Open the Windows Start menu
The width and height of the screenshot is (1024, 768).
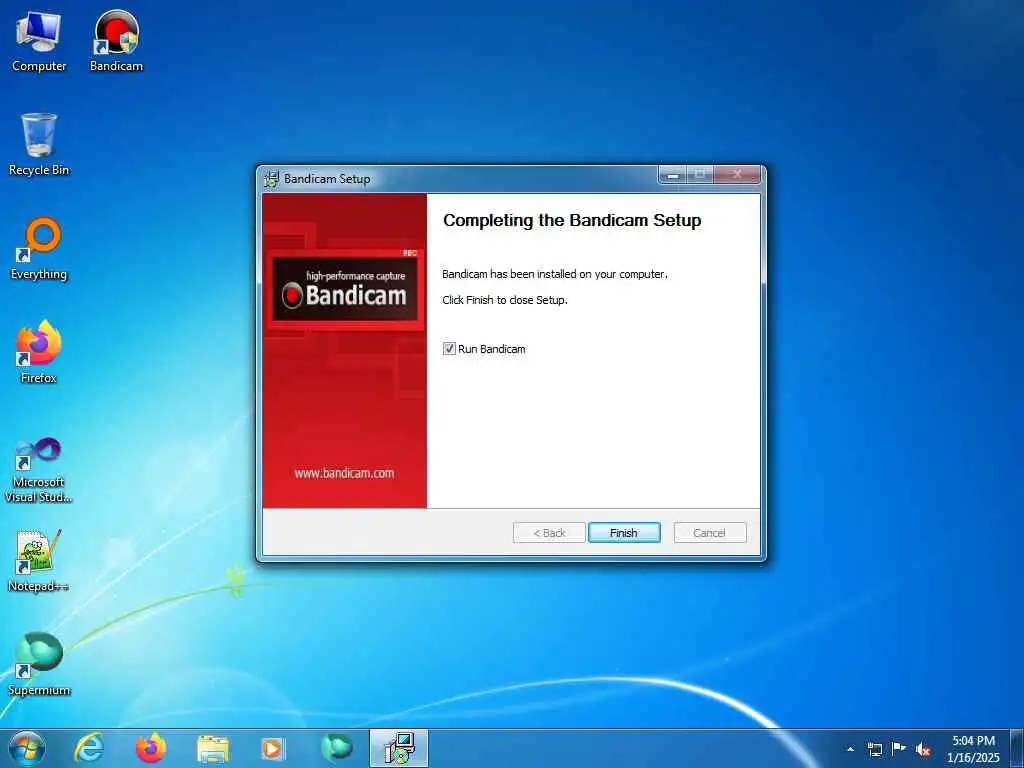coord(27,748)
